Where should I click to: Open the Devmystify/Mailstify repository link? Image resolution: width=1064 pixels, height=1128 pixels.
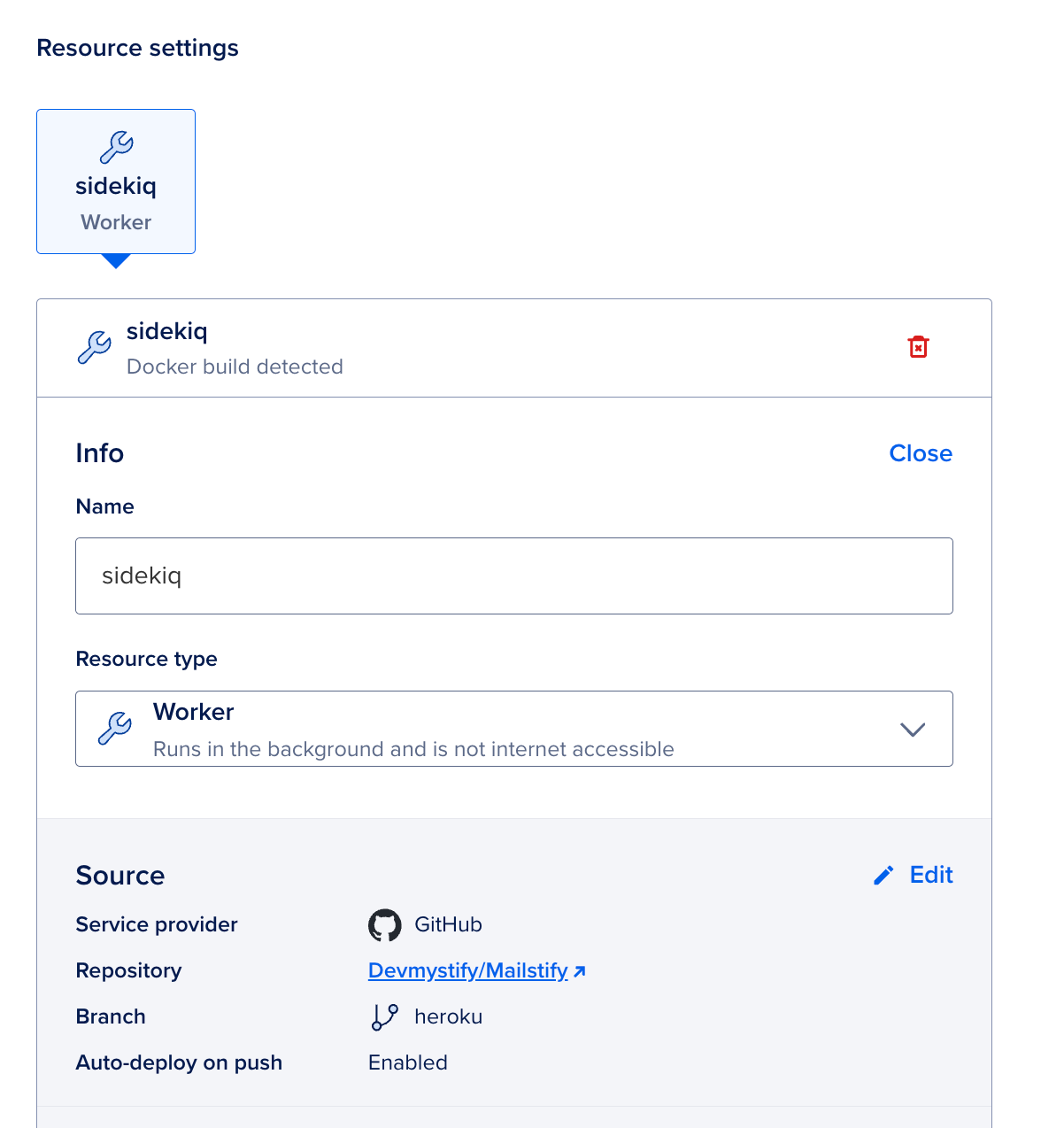[467, 970]
